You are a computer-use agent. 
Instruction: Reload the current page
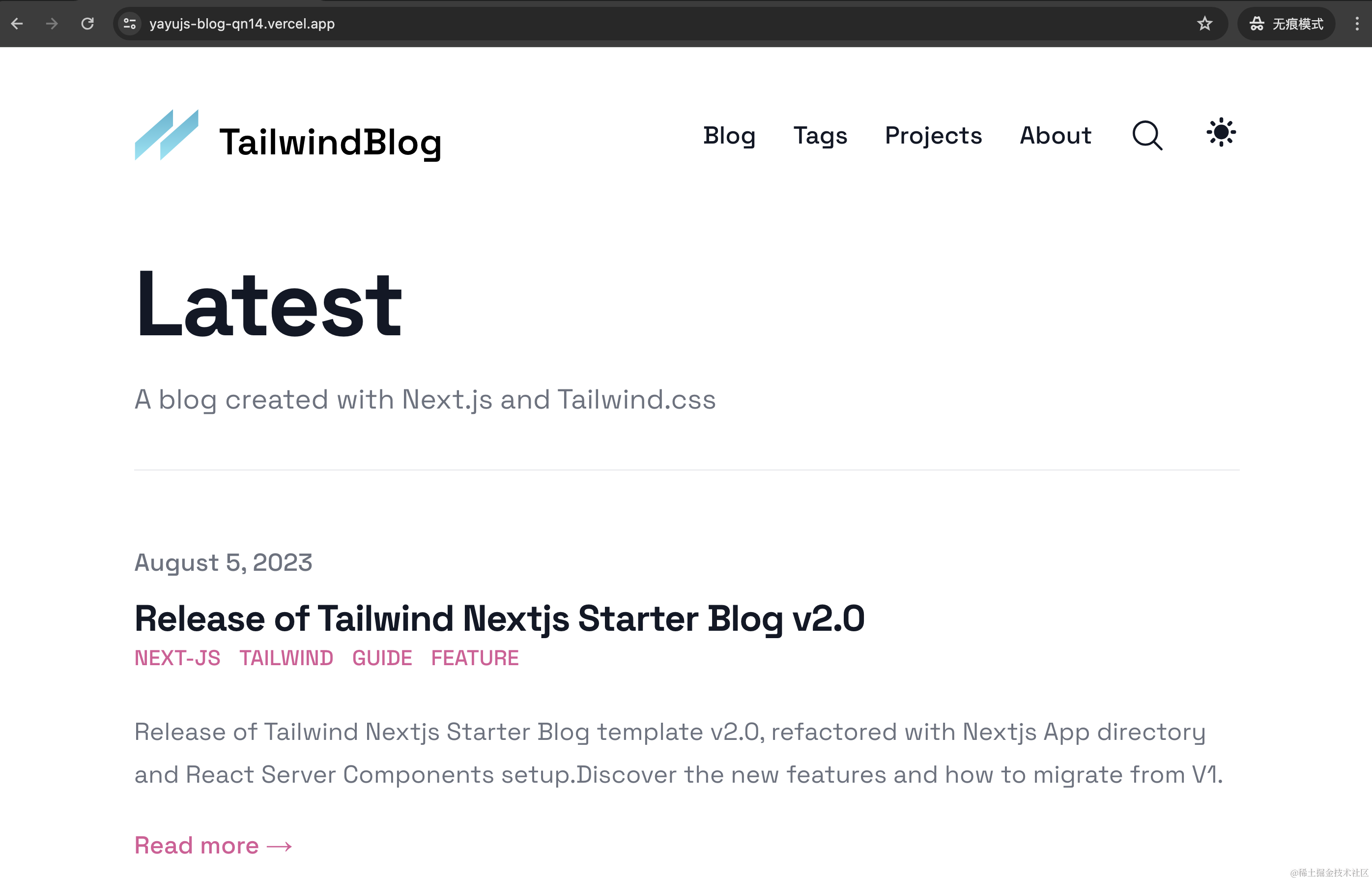tap(87, 24)
